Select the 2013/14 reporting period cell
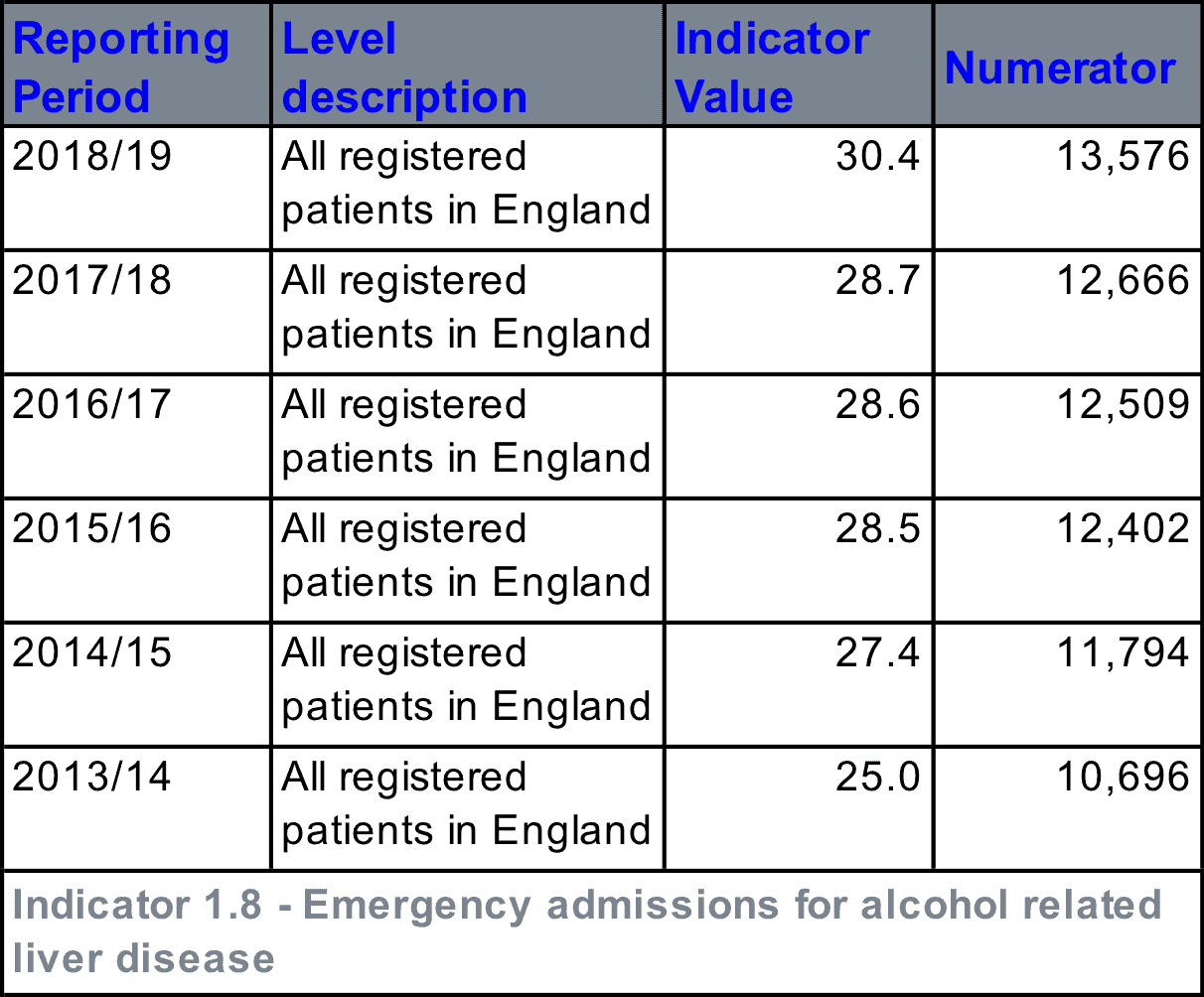Screen dimensions: 1204x997 91,778
